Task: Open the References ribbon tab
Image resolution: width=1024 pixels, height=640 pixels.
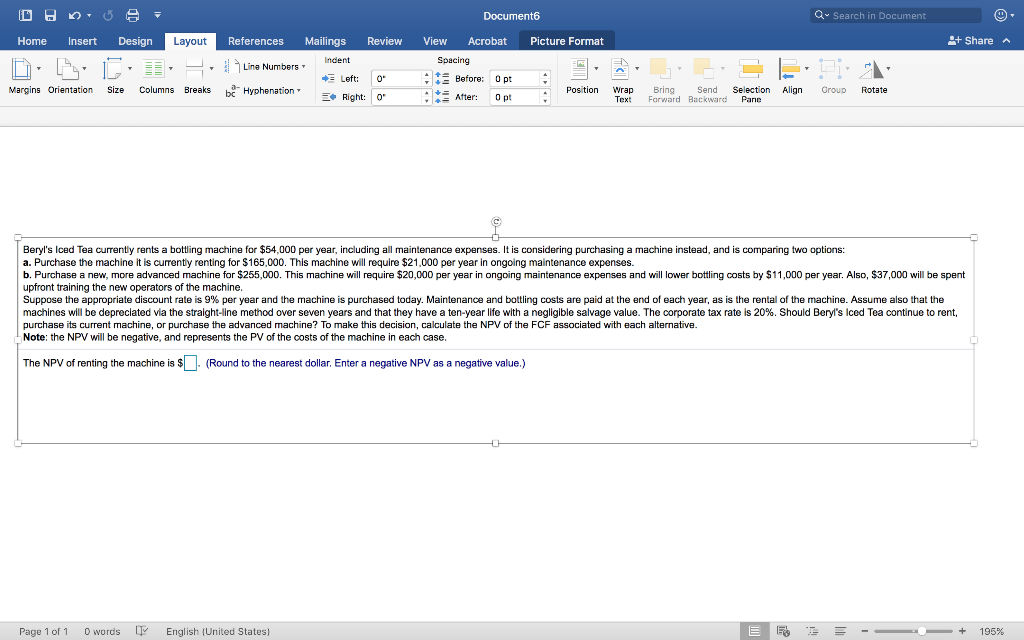Action: click(x=255, y=41)
